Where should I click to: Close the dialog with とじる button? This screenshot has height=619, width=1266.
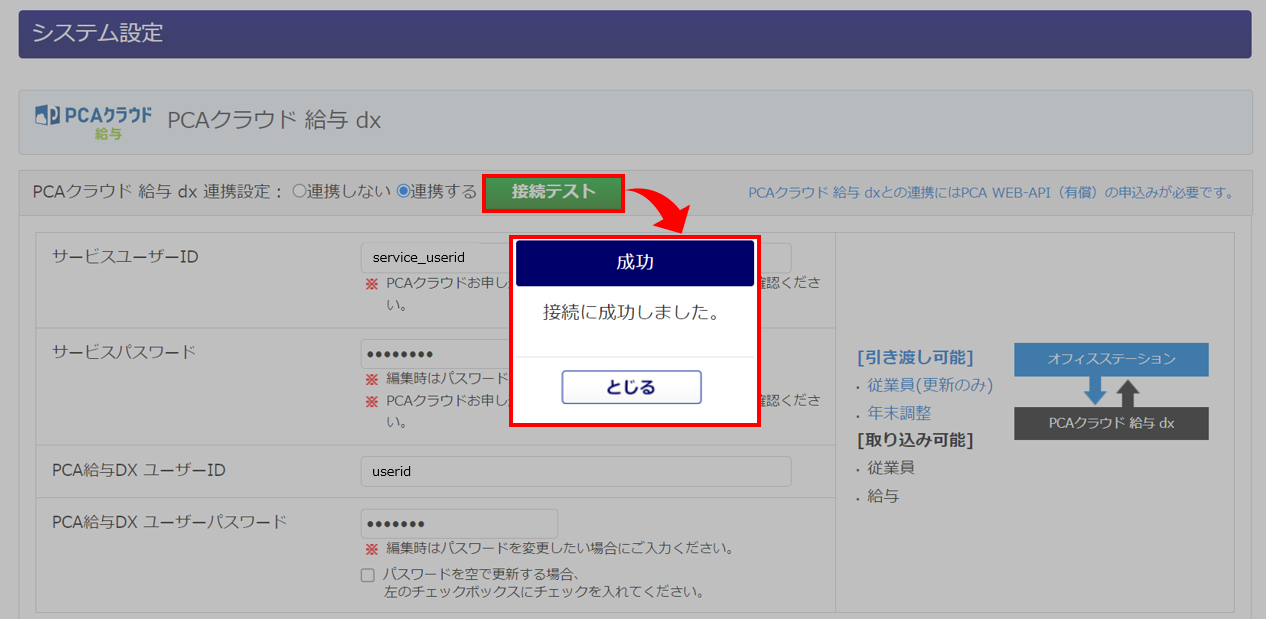click(631, 387)
